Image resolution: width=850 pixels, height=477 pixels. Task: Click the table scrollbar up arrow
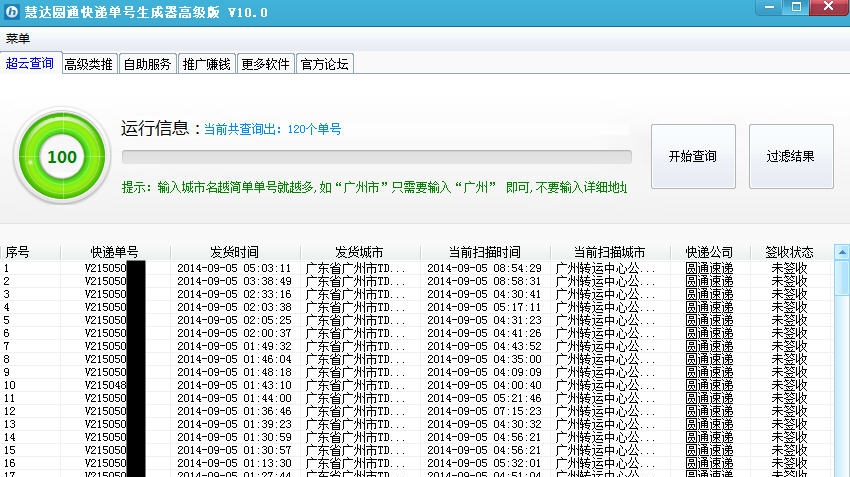coord(841,252)
